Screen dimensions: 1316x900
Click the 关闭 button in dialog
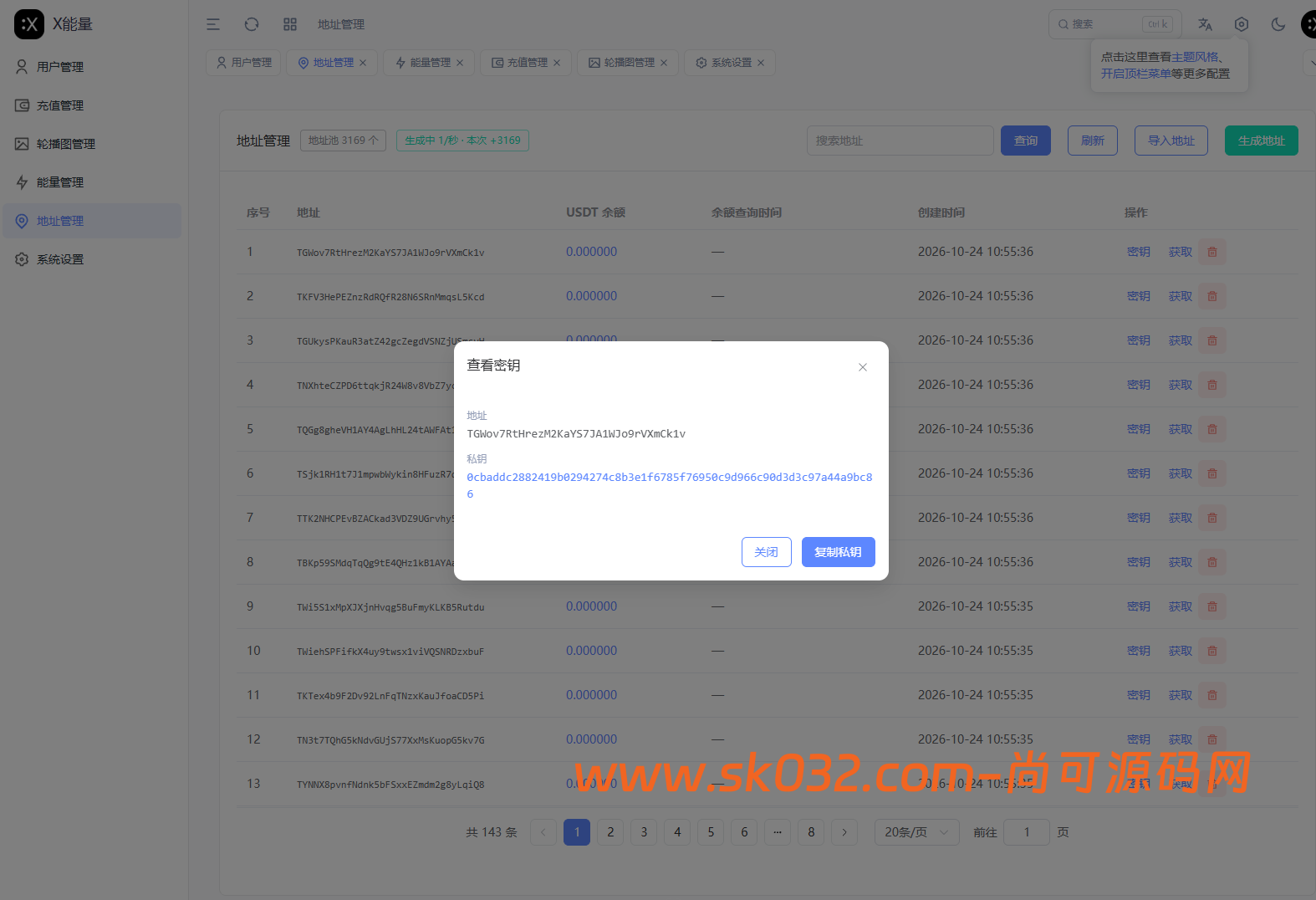(767, 552)
